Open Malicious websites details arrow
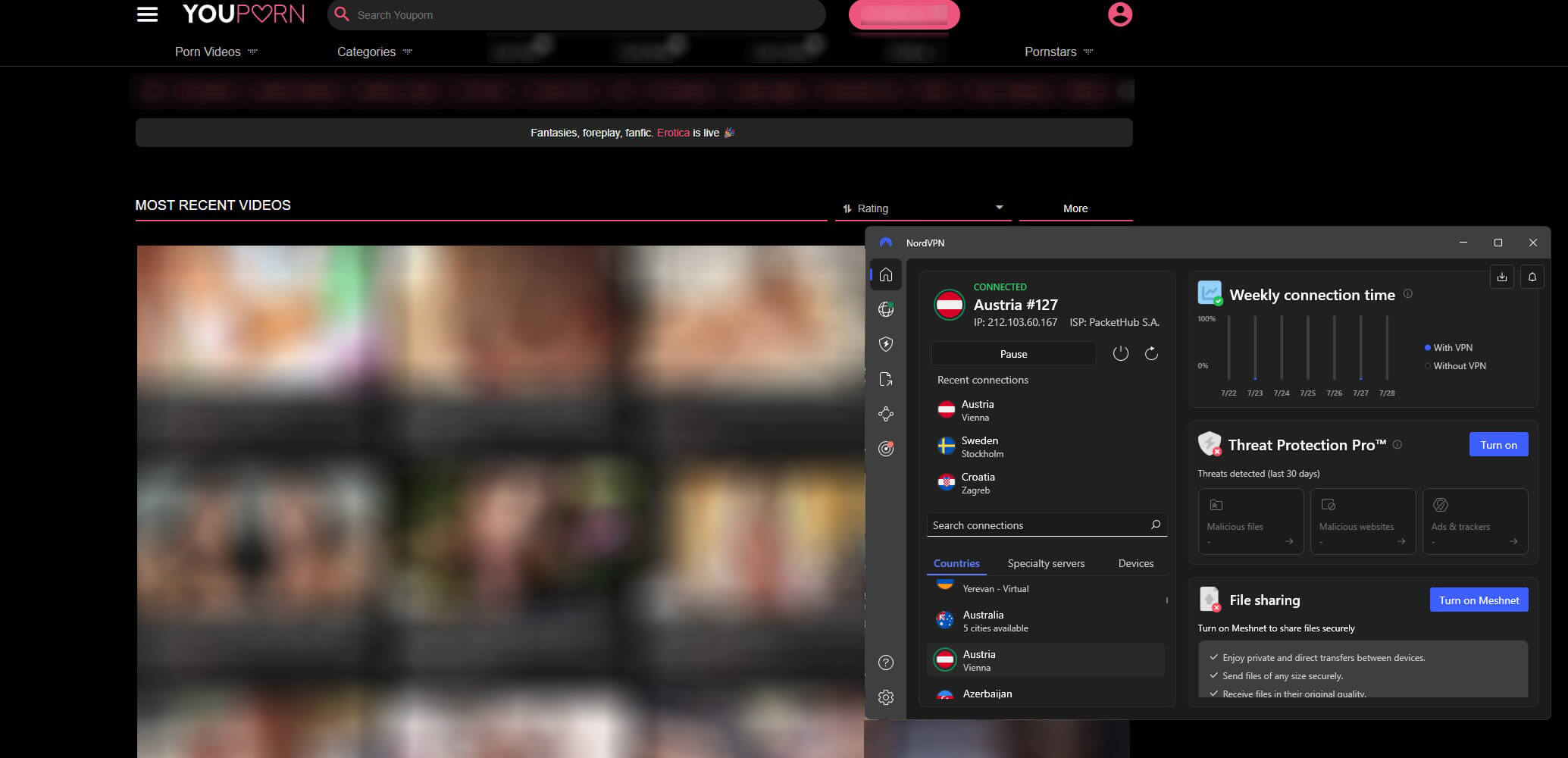Viewport: 1568px width, 758px height. (x=1401, y=541)
